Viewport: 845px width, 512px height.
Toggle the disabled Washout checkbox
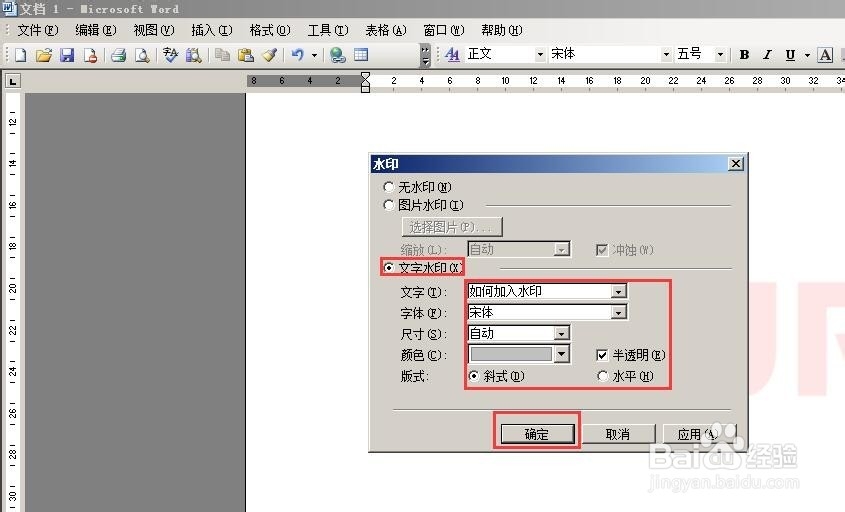tap(602, 250)
